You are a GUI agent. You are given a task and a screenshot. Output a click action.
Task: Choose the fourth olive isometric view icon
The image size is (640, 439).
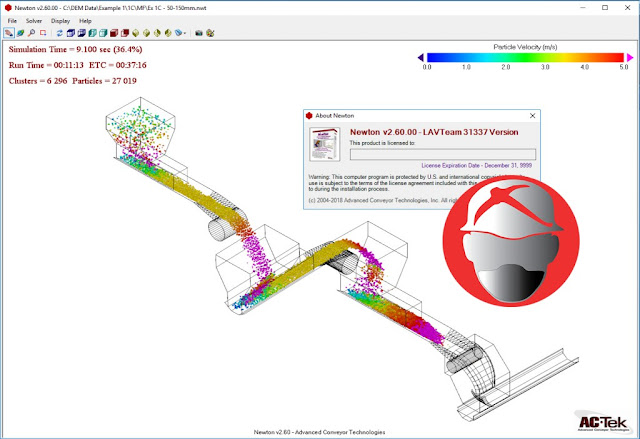point(168,33)
